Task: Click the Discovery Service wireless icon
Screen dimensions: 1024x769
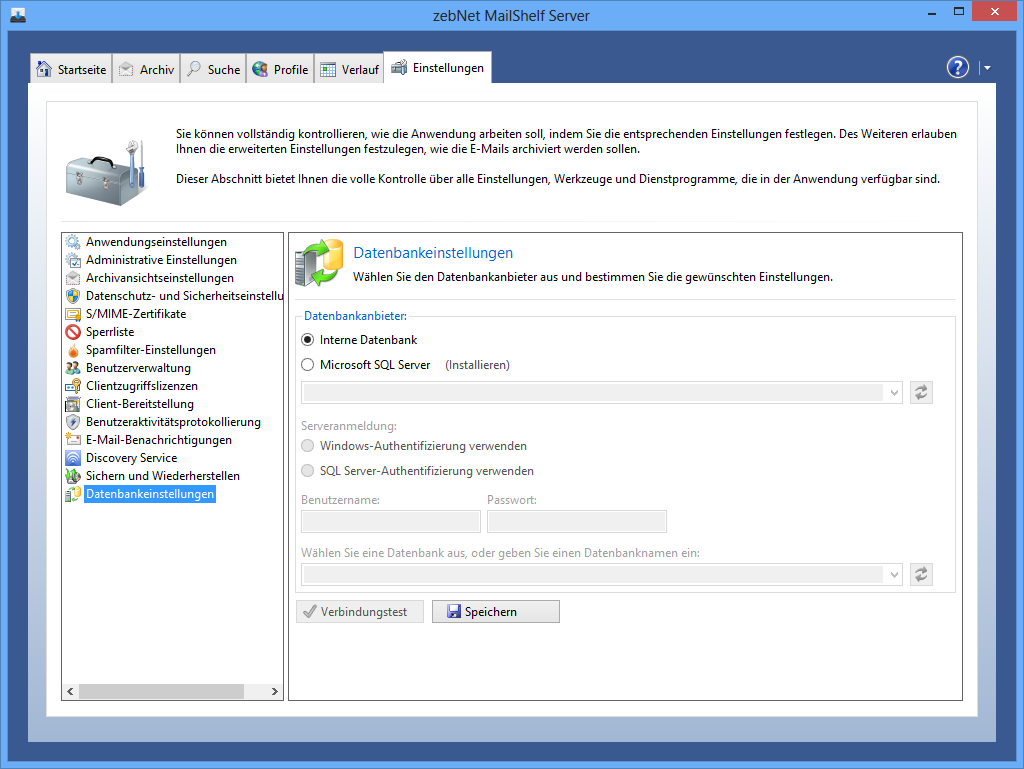Action: tap(73, 458)
